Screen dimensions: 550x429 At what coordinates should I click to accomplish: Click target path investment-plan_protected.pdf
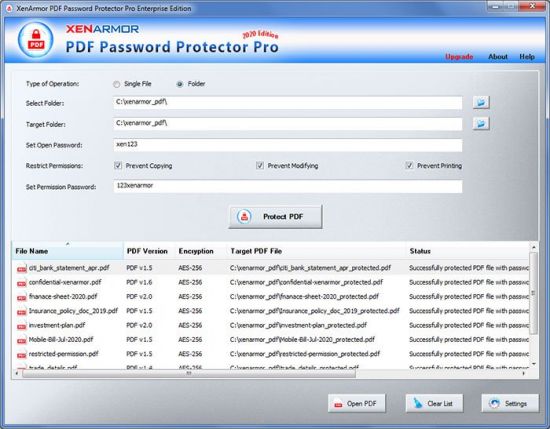click(x=299, y=326)
